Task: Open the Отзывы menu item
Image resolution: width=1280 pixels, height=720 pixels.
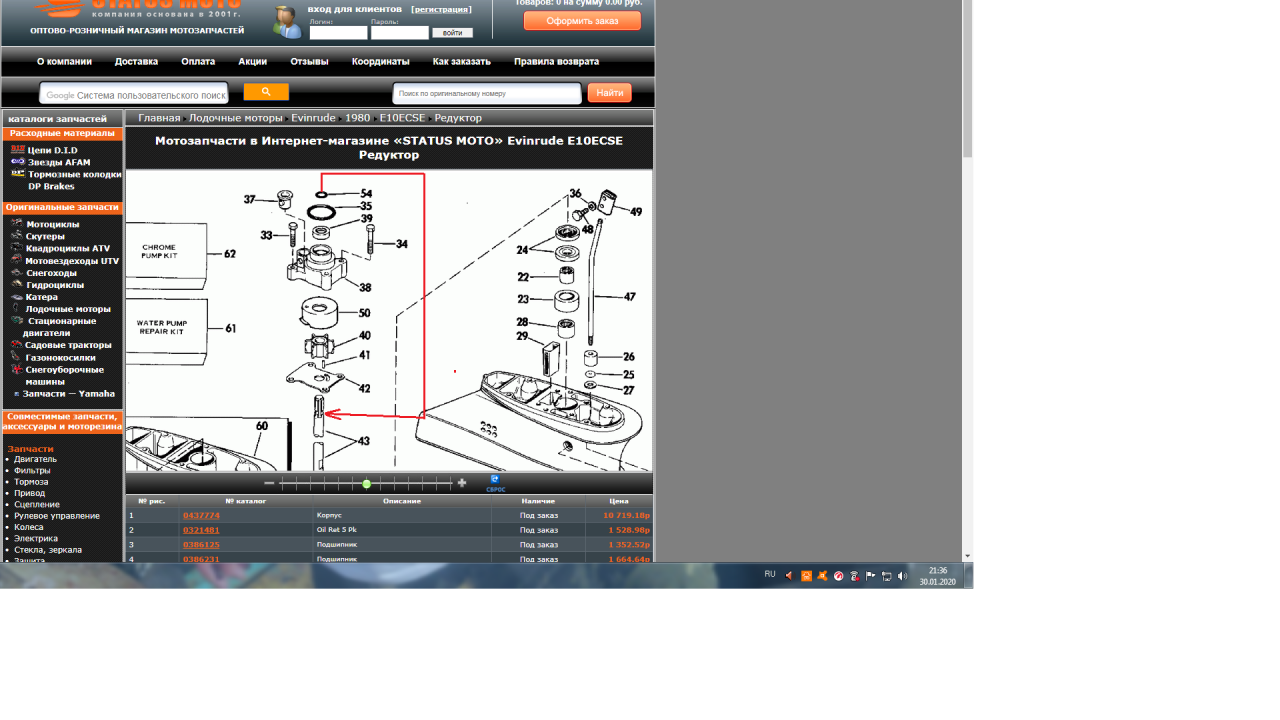Action: (x=309, y=61)
